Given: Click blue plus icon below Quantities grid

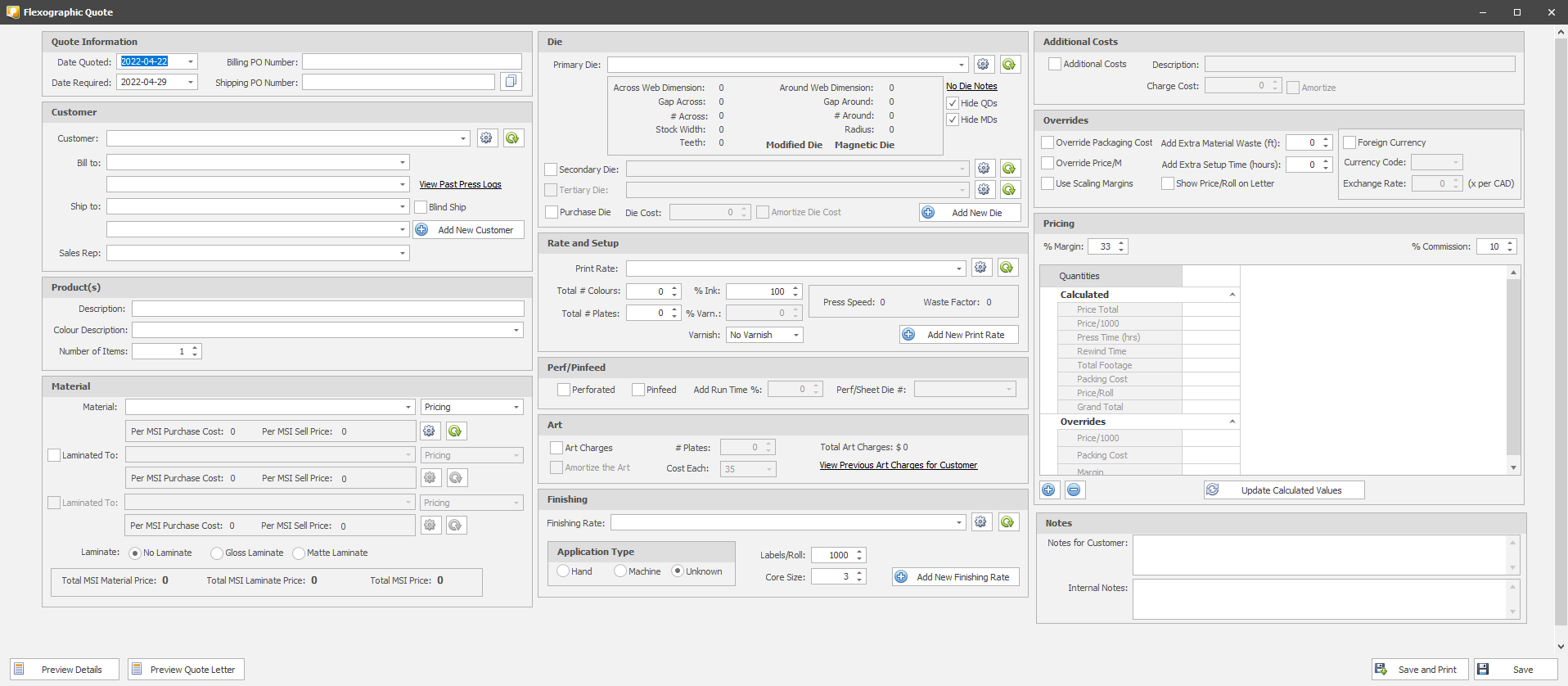Looking at the screenshot, I should 1049,490.
